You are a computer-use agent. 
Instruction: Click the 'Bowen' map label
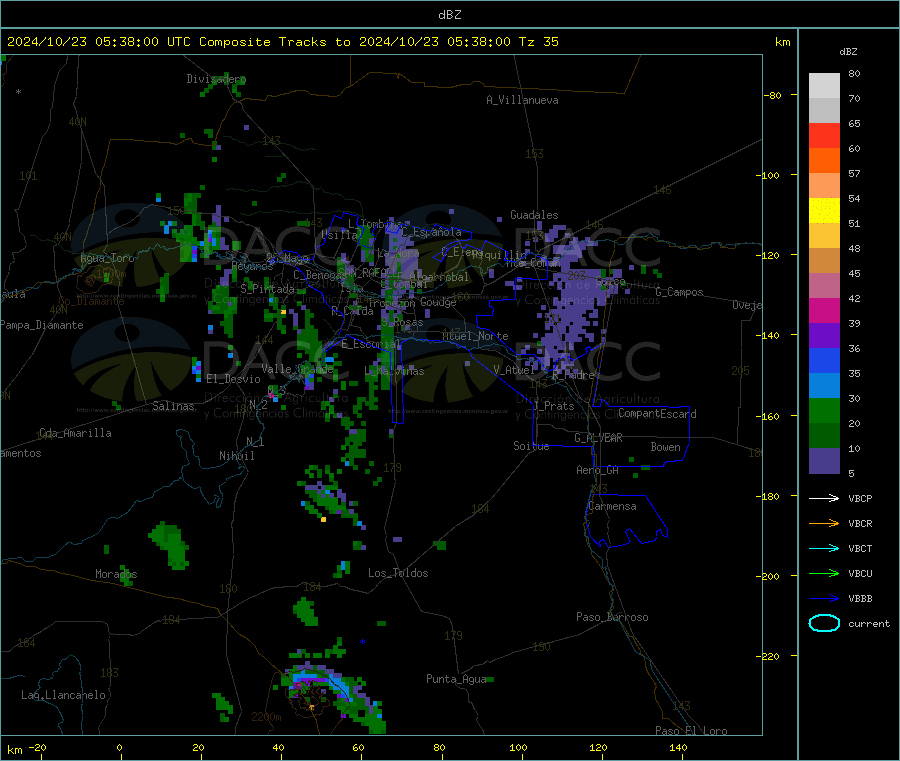tap(665, 446)
